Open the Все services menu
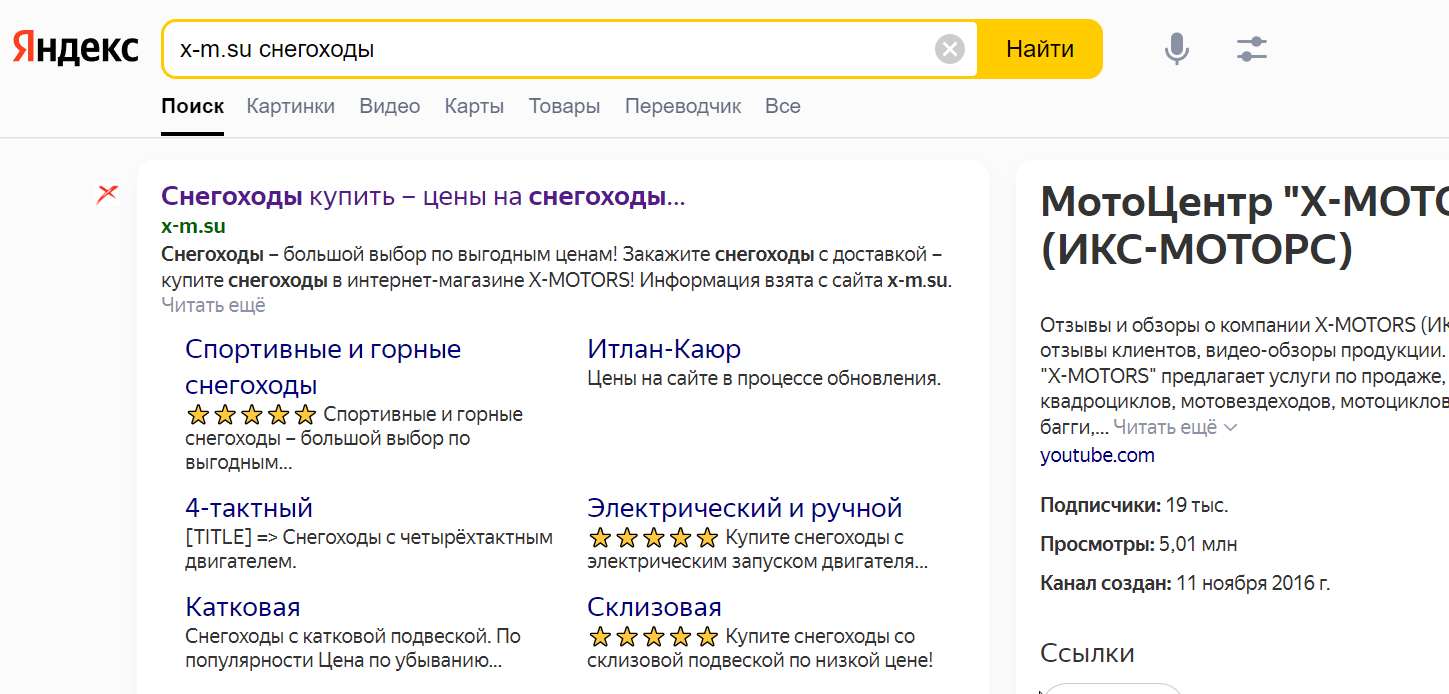Screen dimensions: 1449x694 tap(782, 106)
